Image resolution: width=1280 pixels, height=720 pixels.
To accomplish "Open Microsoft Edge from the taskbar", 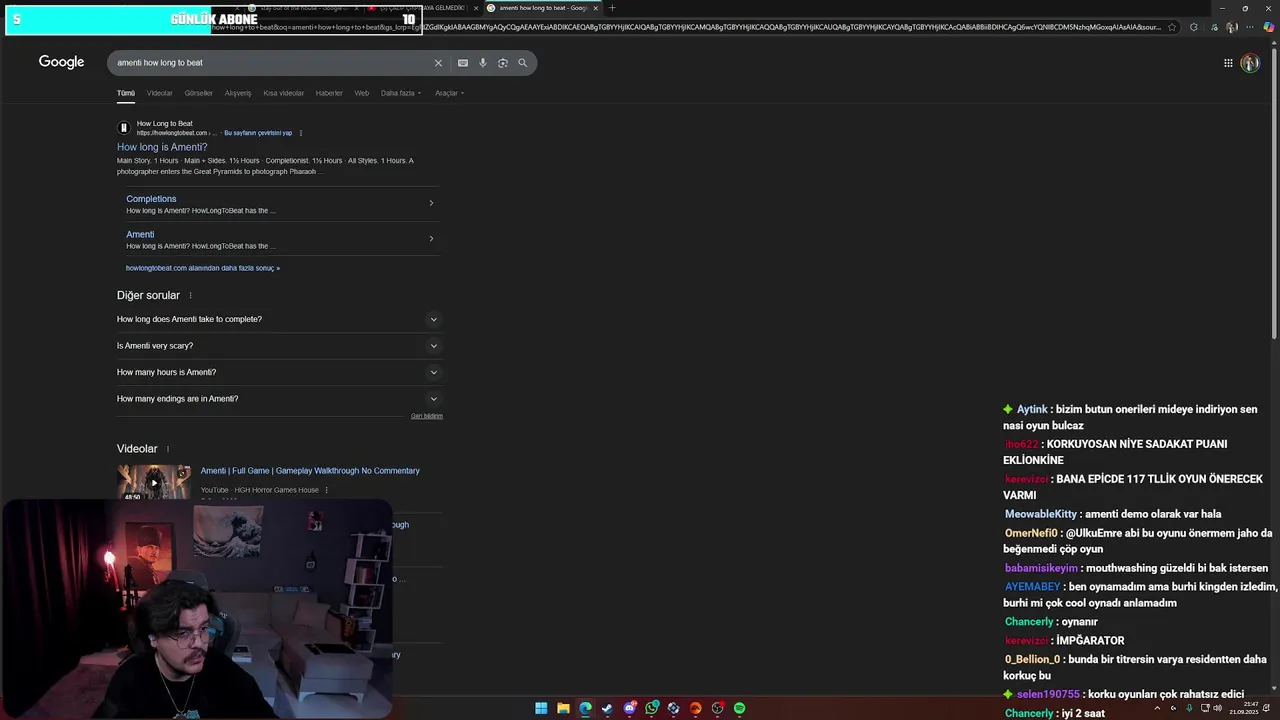I will pos(585,708).
